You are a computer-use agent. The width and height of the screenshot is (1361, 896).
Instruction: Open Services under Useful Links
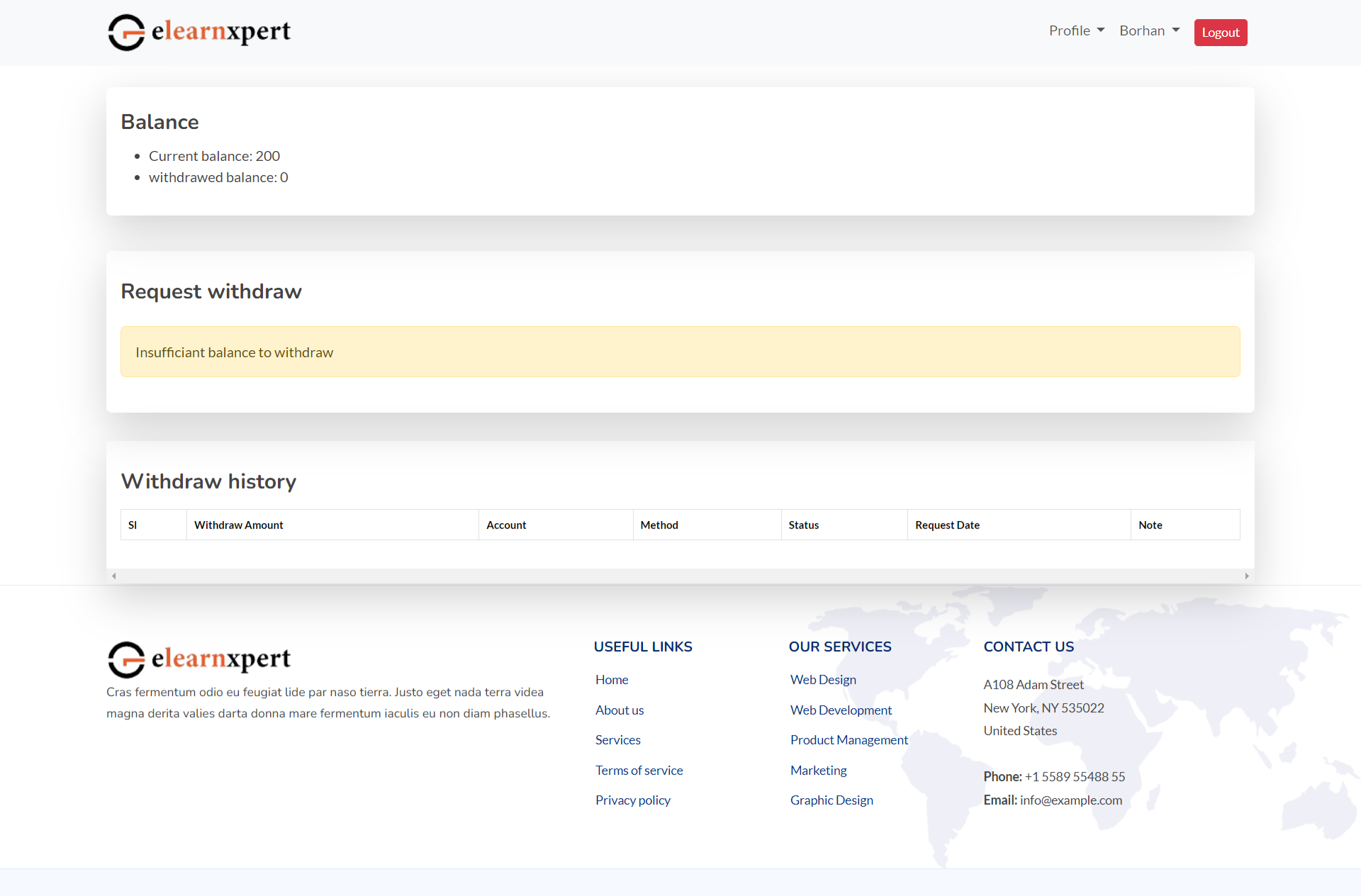[617, 740]
